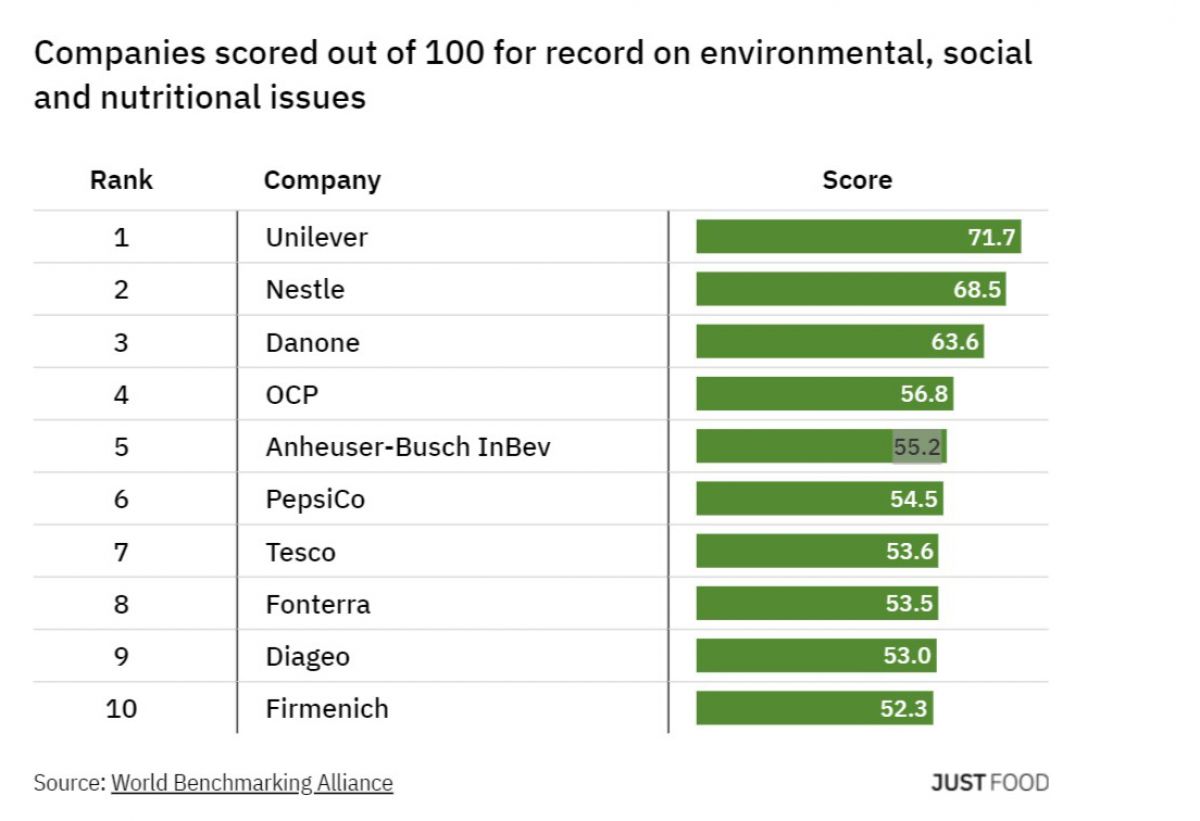Select the Tesco 53.6 score bar

click(816, 552)
